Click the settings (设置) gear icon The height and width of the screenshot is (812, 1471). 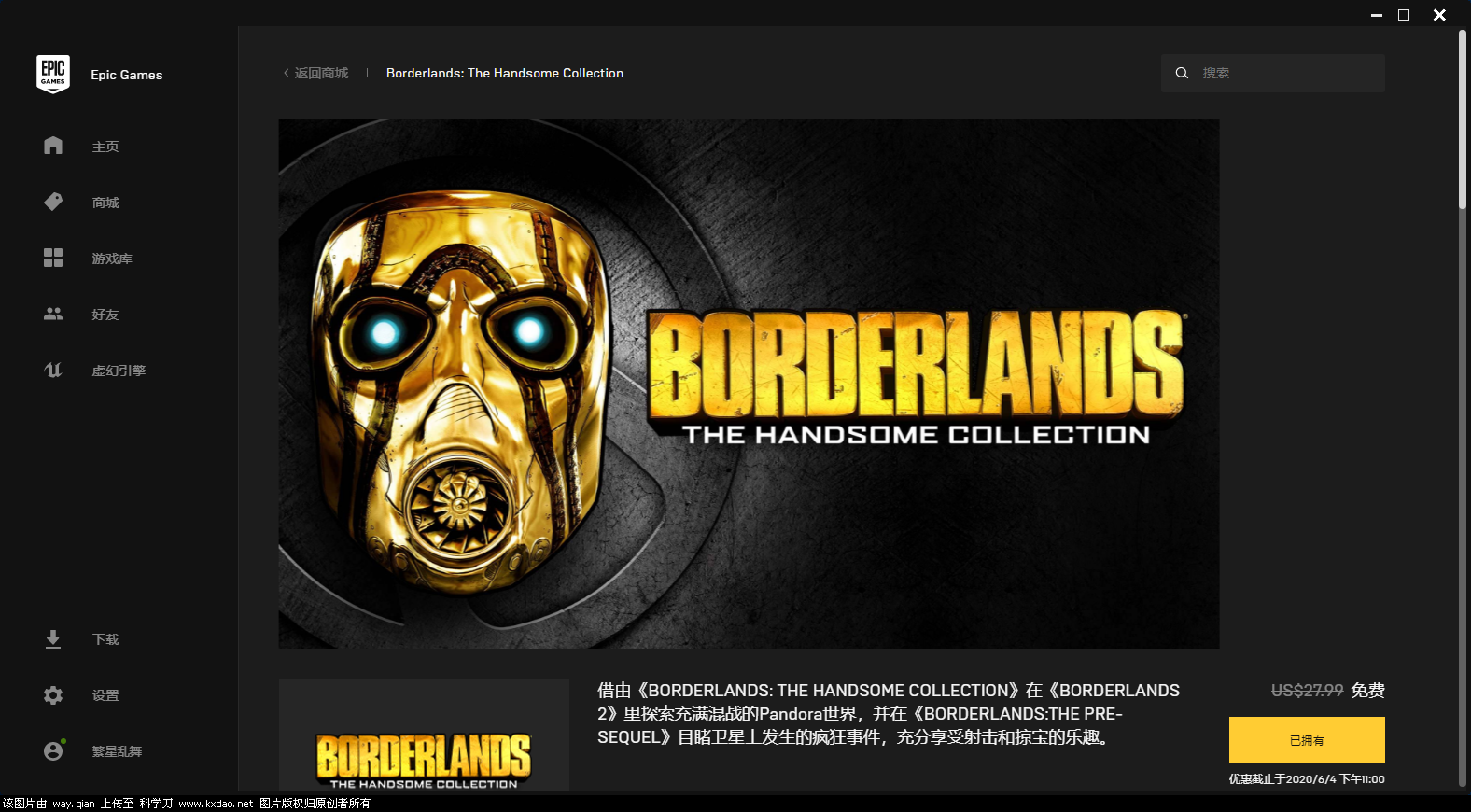tap(53, 694)
